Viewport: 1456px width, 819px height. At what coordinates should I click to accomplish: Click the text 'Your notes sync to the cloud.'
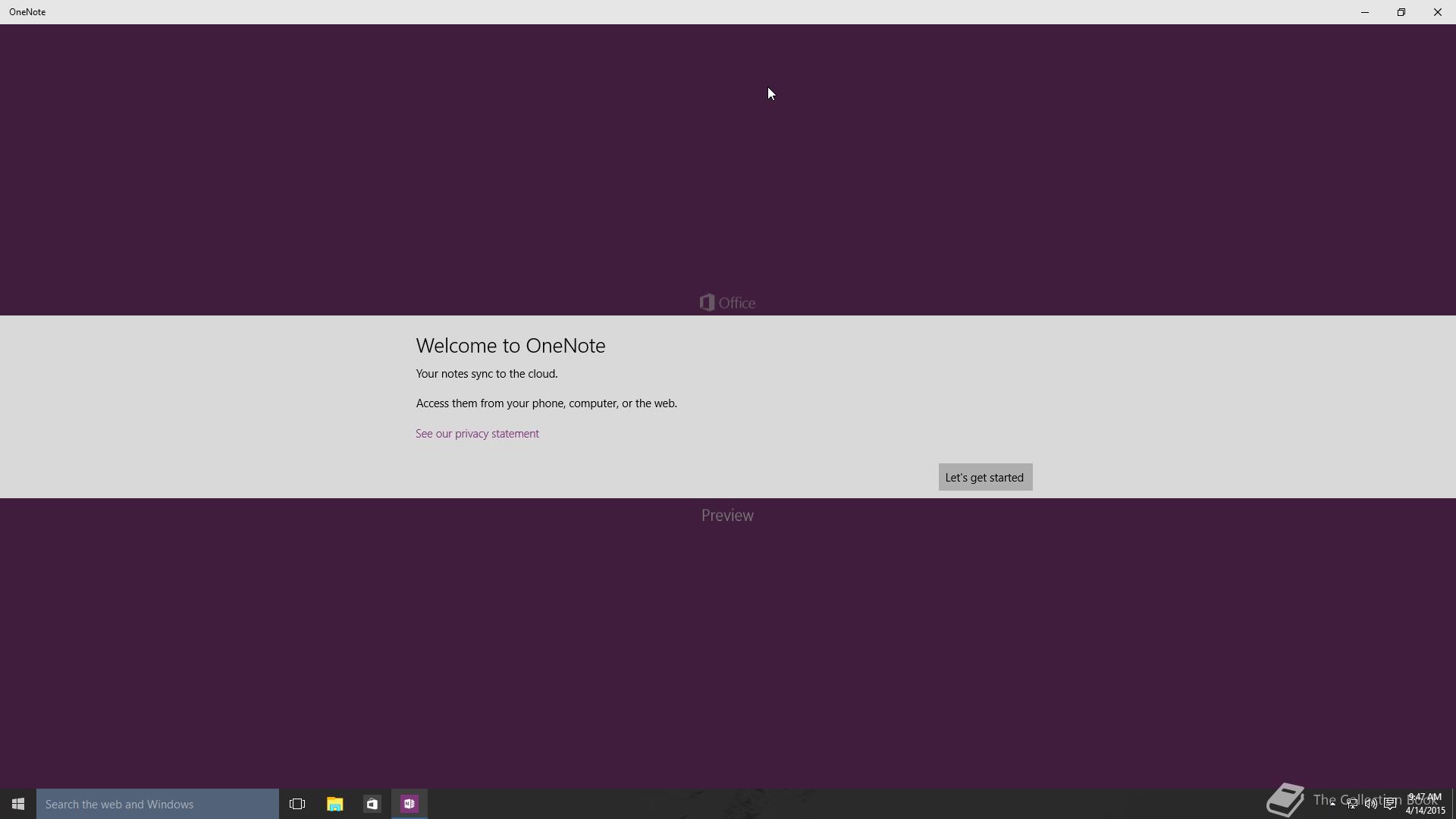pyautogui.click(x=487, y=374)
